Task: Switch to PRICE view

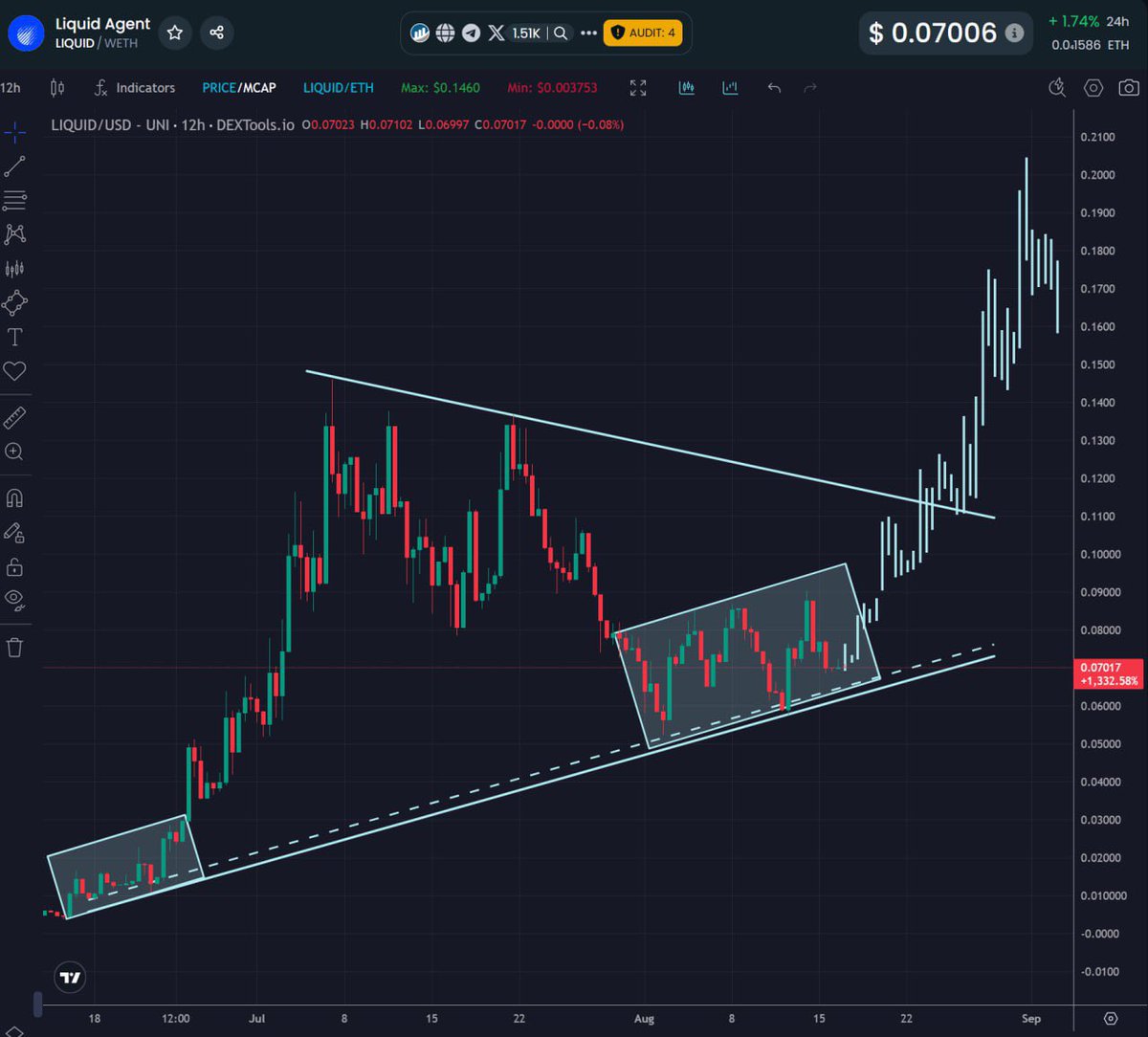Action: 219,88
